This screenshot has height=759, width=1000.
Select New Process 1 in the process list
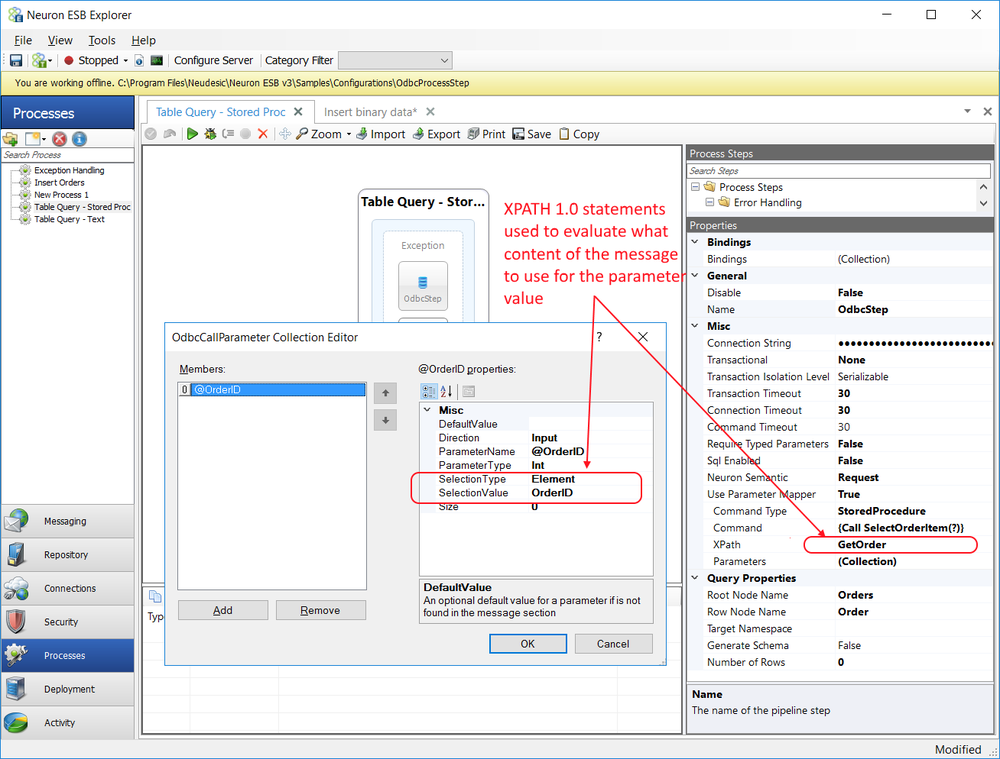coord(61,195)
